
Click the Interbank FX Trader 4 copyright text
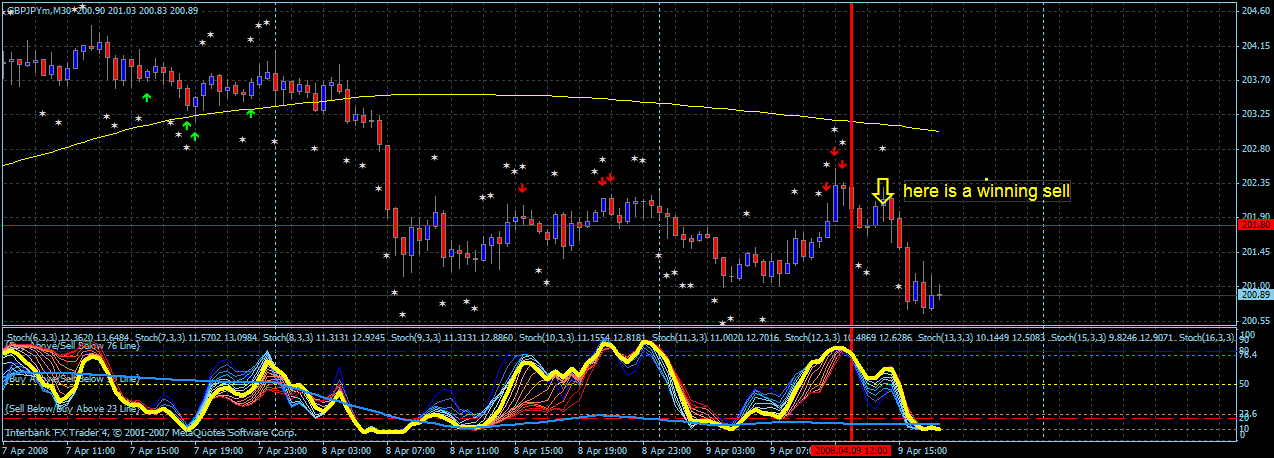tap(150, 432)
